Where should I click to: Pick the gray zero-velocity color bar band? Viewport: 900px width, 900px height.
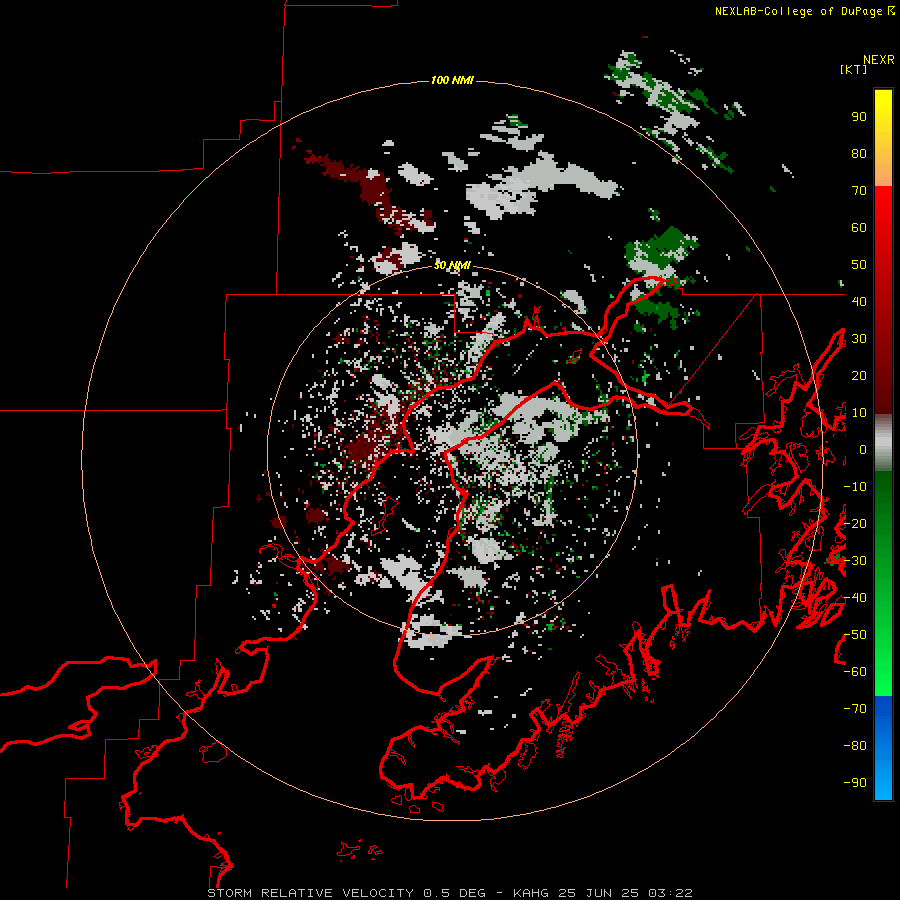(x=883, y=443)
